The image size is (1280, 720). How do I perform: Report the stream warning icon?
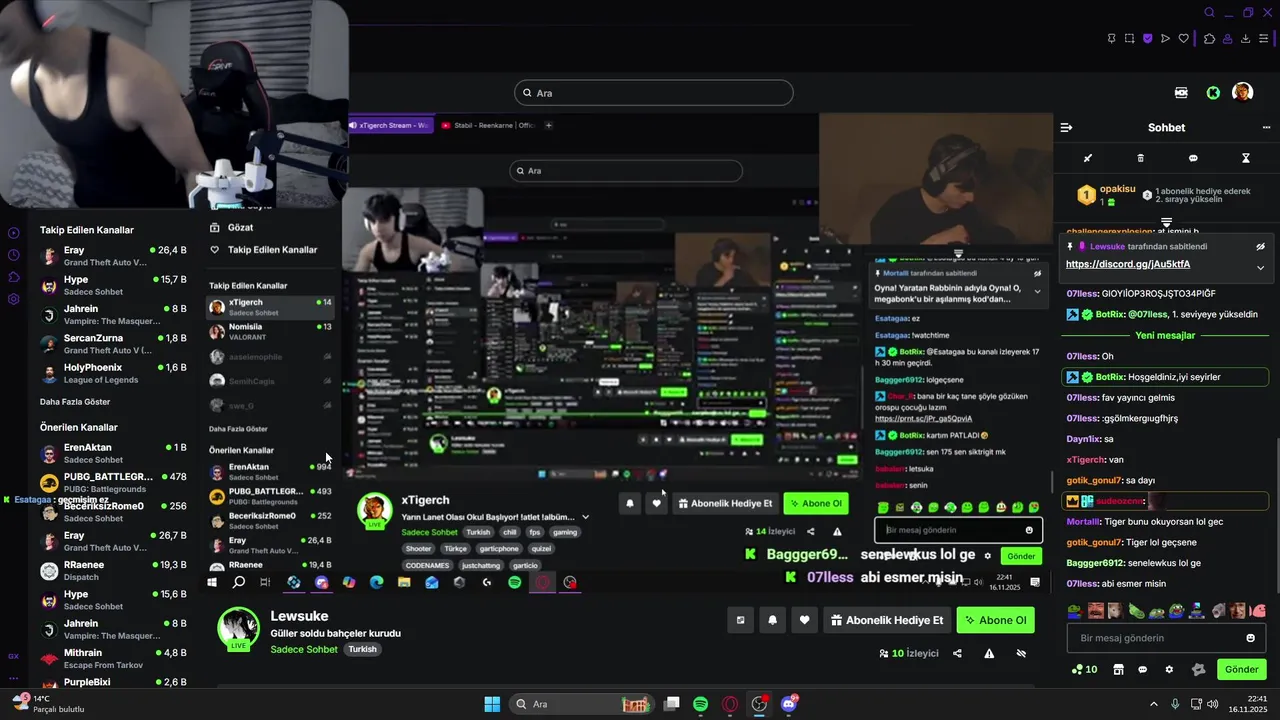(989, 653)
